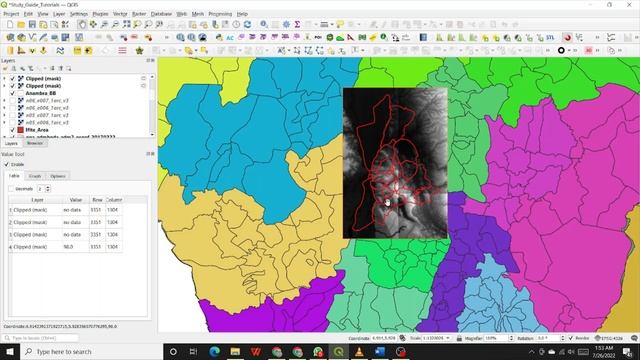Click the Statistical Summary sigma icon
Image resolution: width=640 pixels, height=360 pixels.
[x=298, y=24]
